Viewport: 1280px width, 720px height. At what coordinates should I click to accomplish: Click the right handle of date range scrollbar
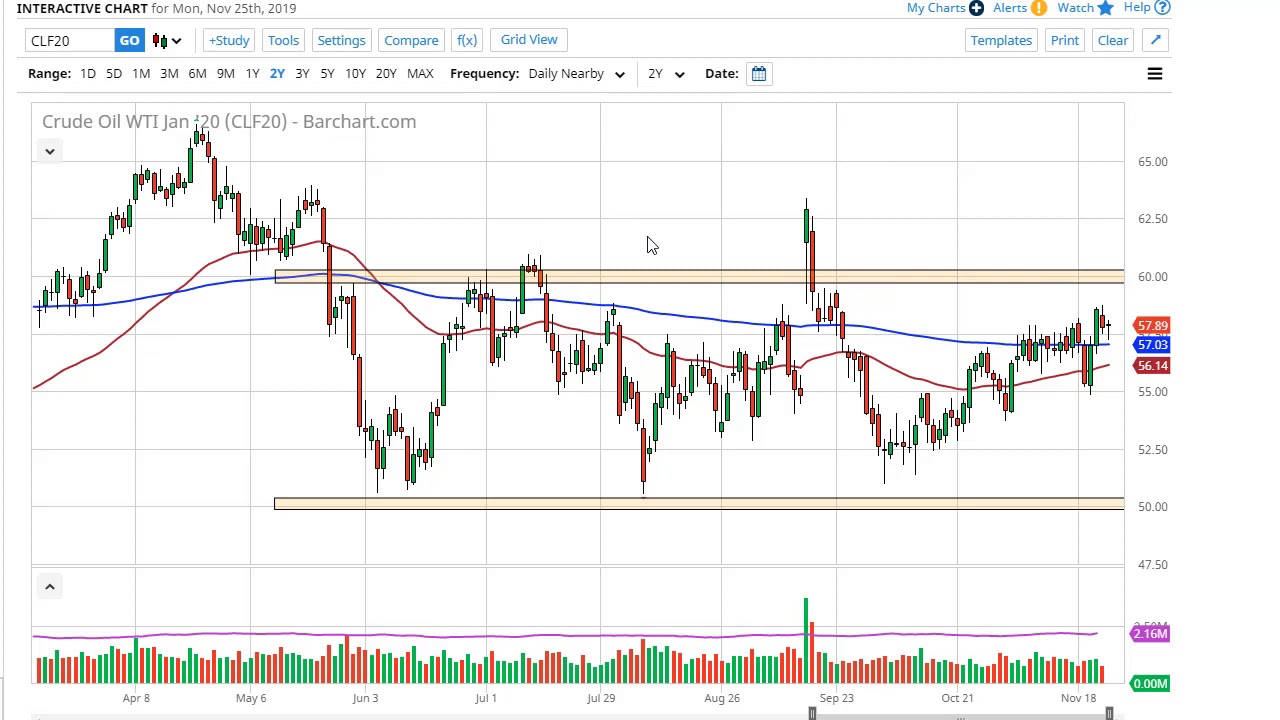click(x=1109, y=713)
